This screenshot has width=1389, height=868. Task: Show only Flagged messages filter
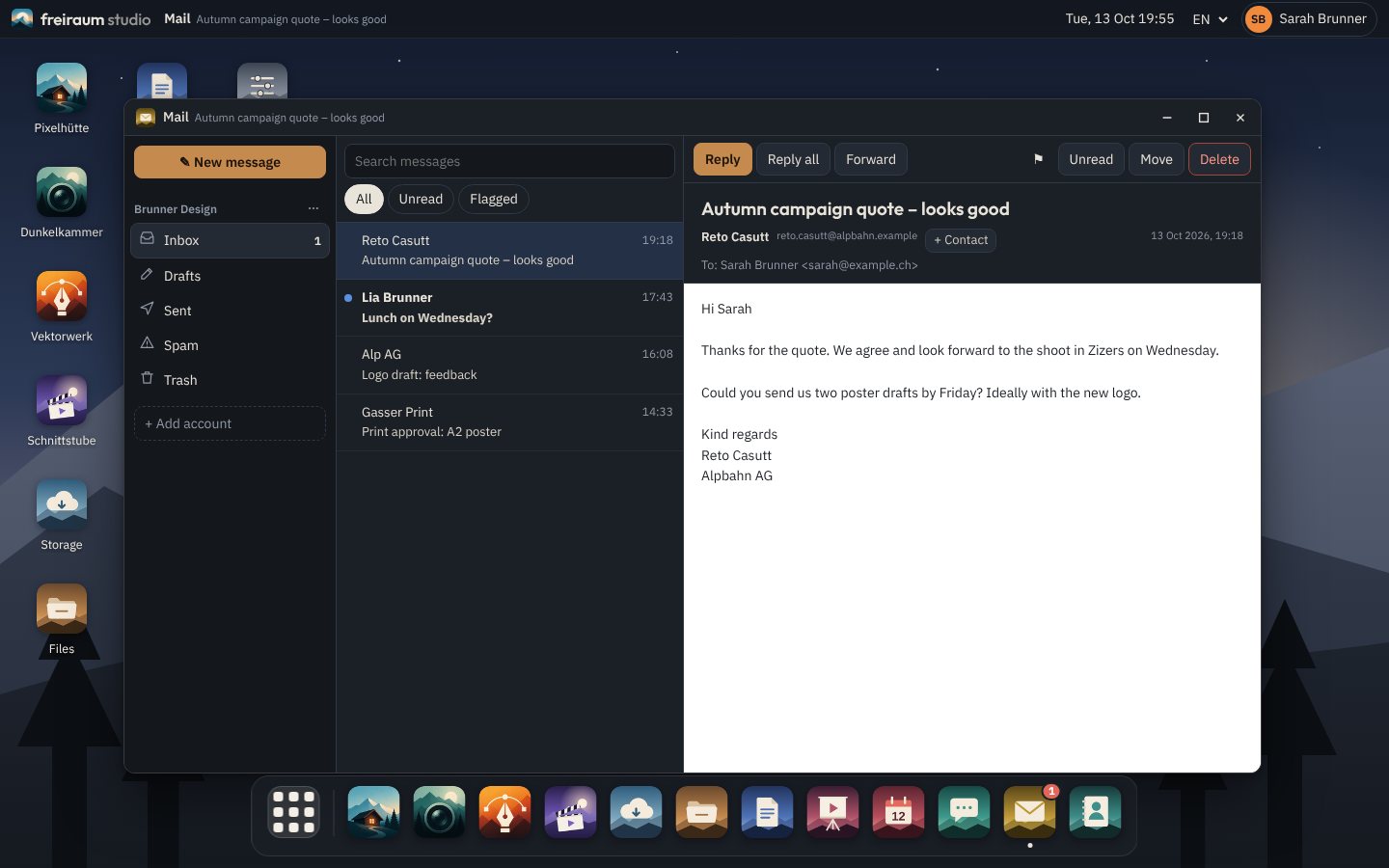494,199
